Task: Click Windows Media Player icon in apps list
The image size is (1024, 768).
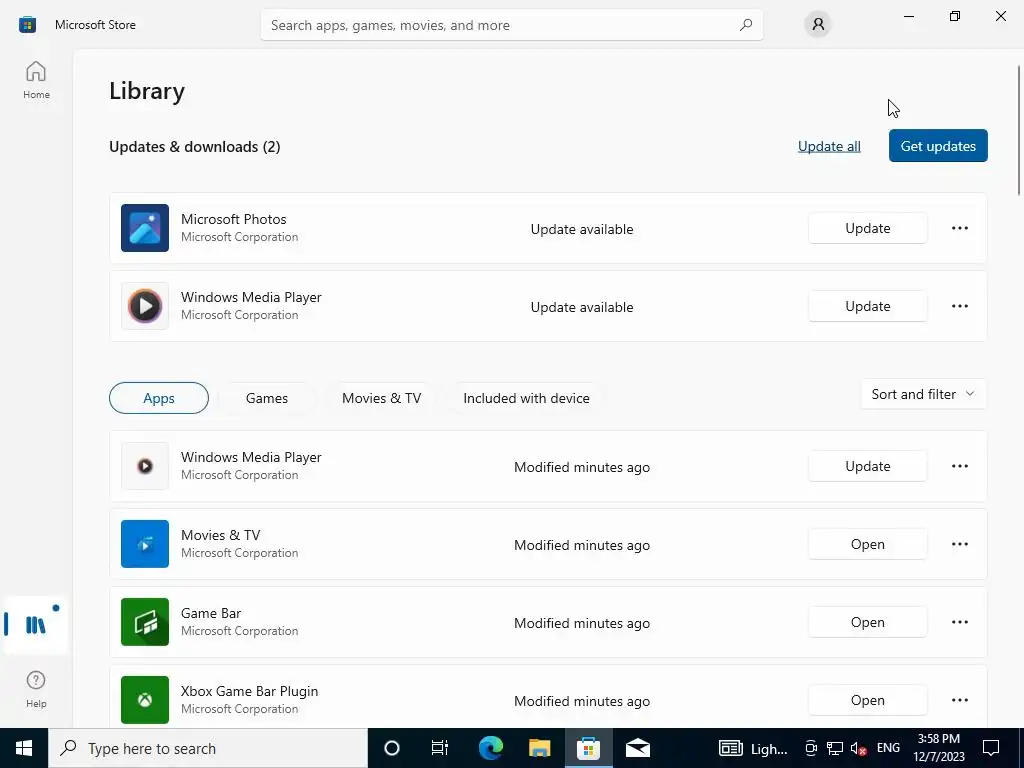Action: pyautogui.click(x=145, y=466)
